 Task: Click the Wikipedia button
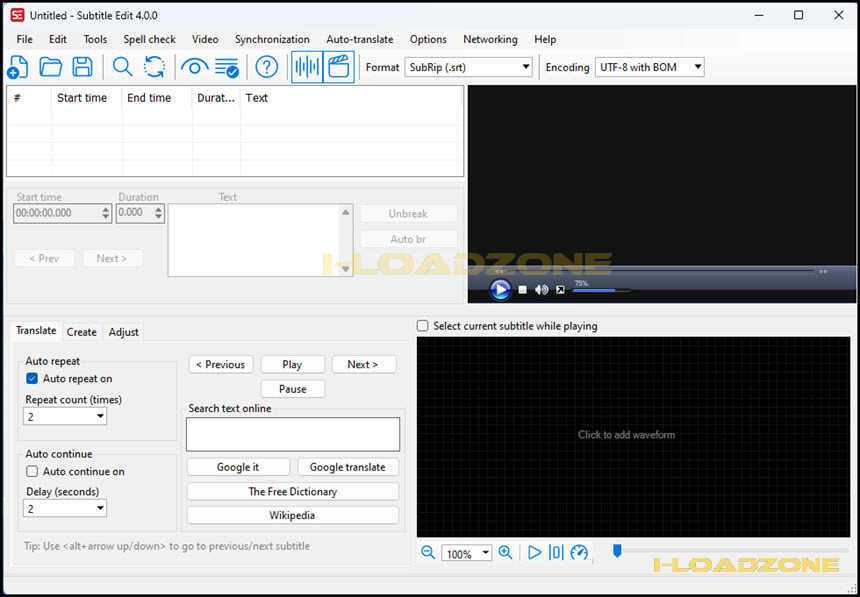point(293,515)
